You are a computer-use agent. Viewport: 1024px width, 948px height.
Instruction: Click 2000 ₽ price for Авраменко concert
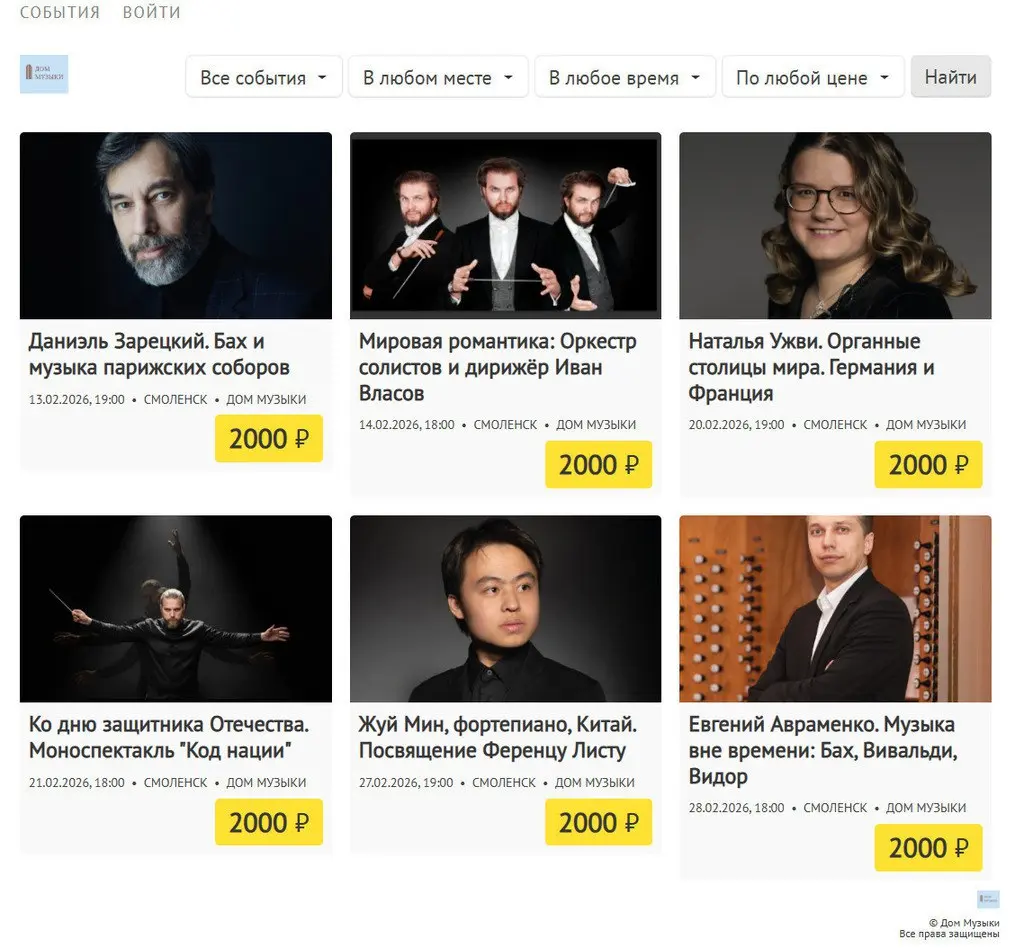[928, 848]
